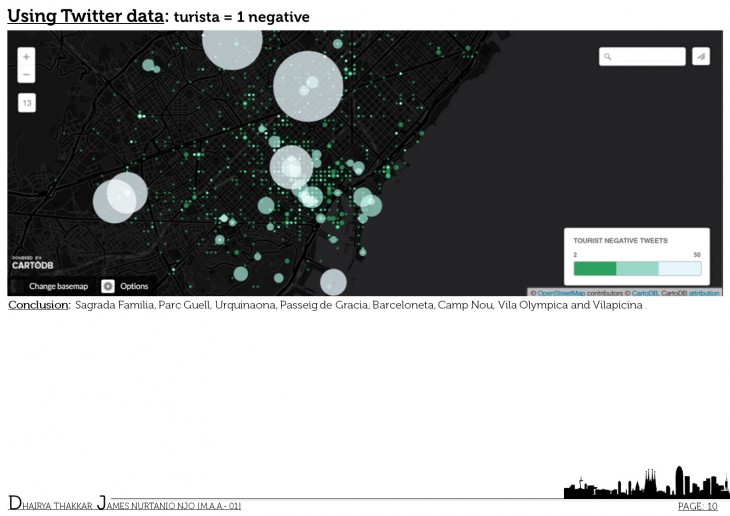Open the Change basemap selector
This screenshot has width=730, height=516.
pyautogui.click(x=58, y=286)
